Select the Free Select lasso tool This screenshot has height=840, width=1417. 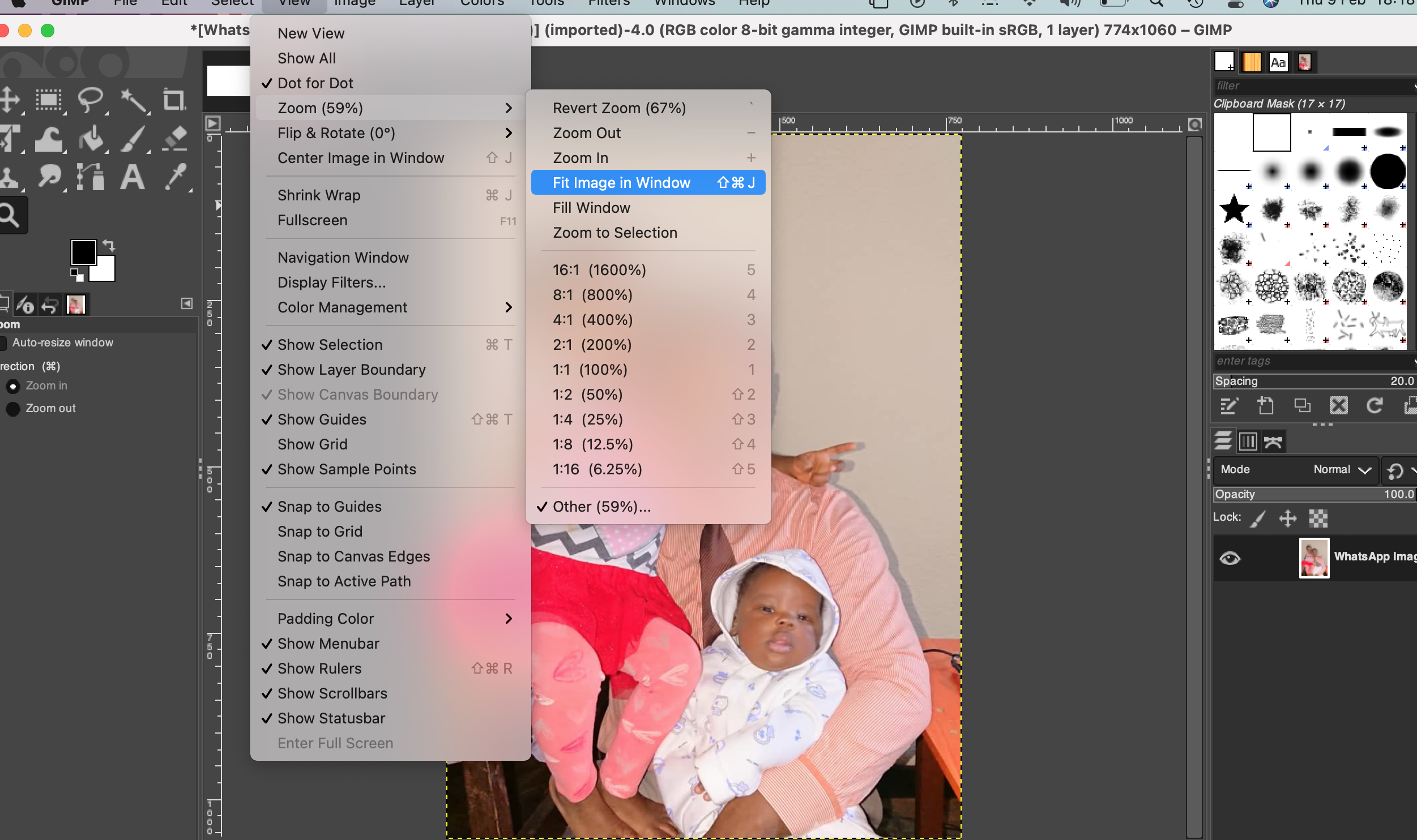(91, 100)
